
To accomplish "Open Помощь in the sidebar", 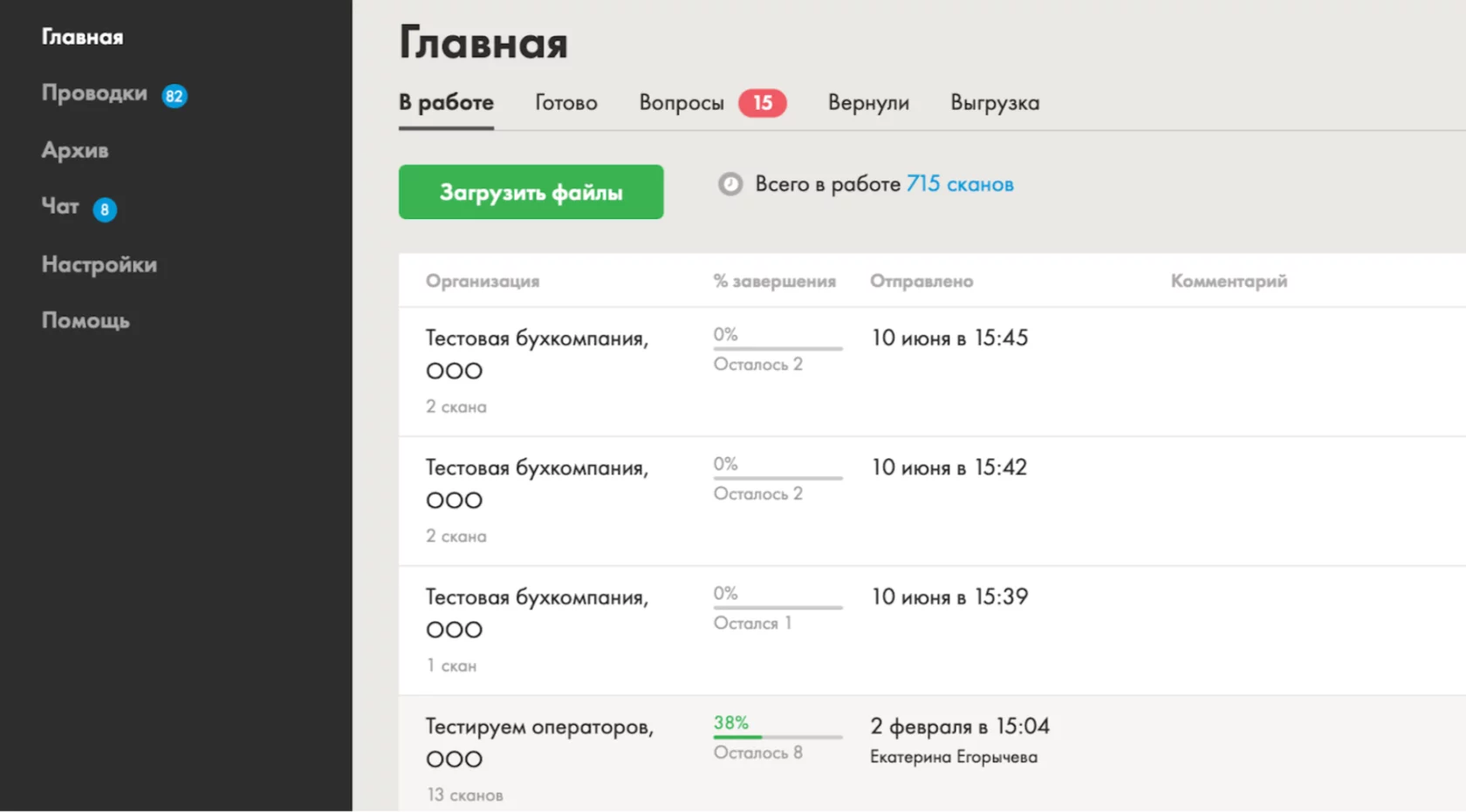I will click(x=86, y=321).
